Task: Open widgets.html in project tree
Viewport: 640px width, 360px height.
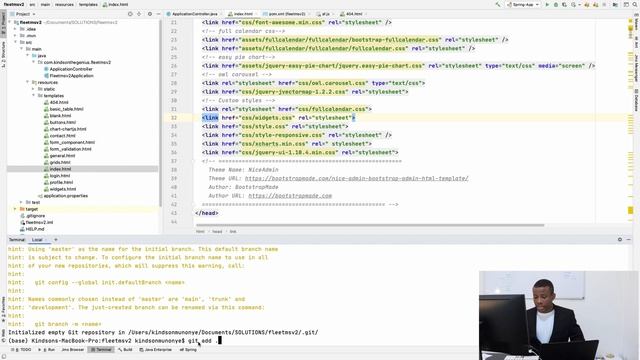Action: click(60, 189)
